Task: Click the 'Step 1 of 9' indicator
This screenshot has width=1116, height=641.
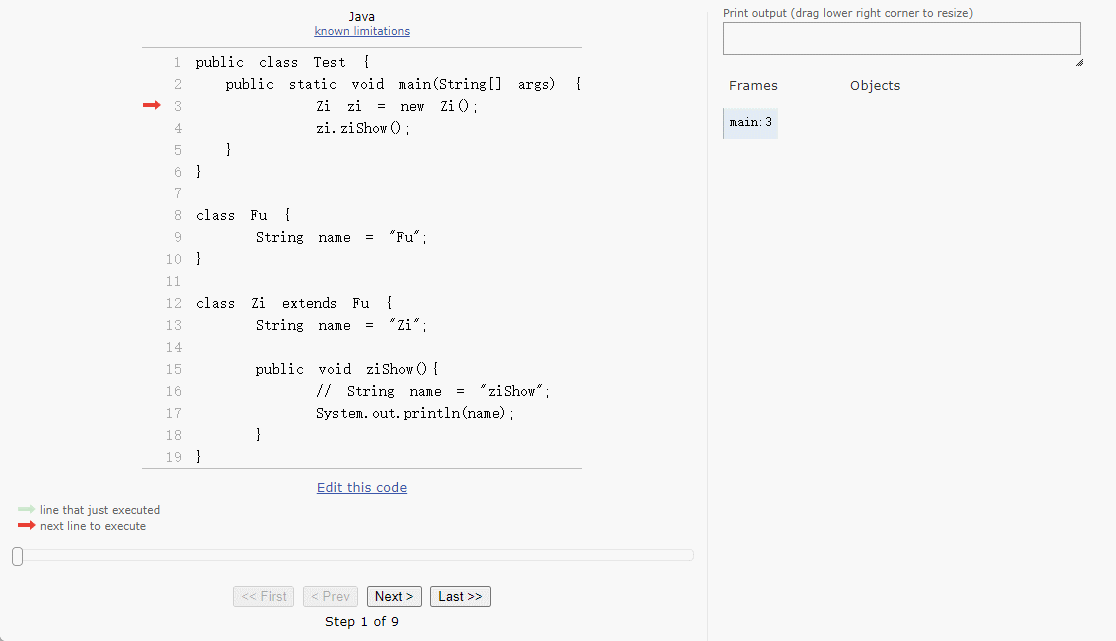Action: pyautogui.click(x=362, y=622)
